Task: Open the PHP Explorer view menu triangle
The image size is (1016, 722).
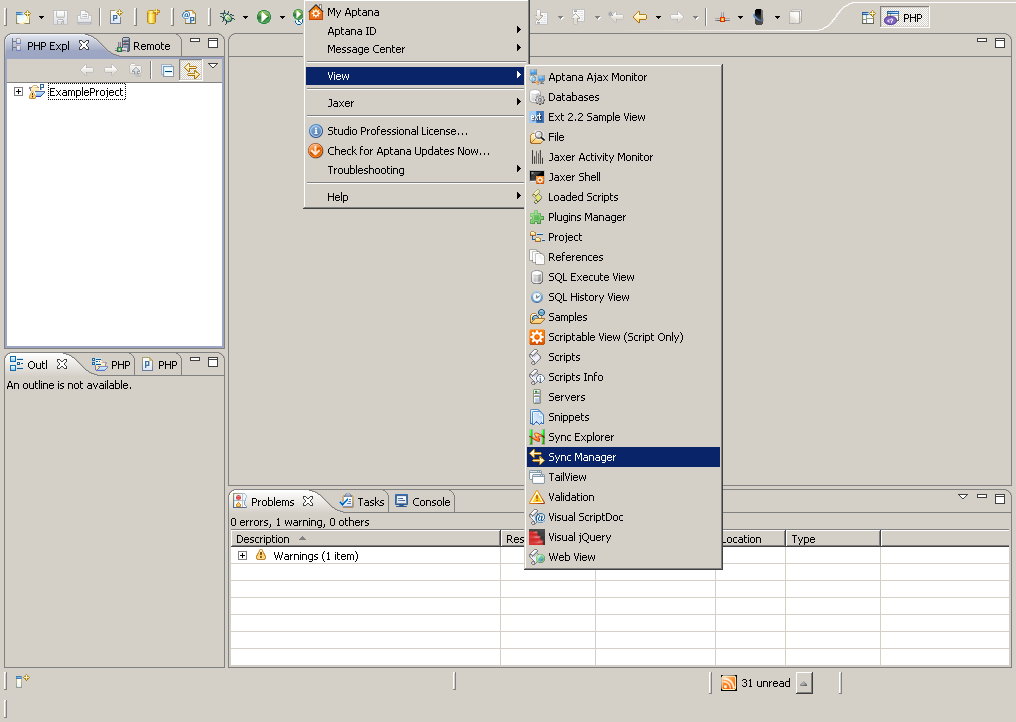Action: click(213, 66)
